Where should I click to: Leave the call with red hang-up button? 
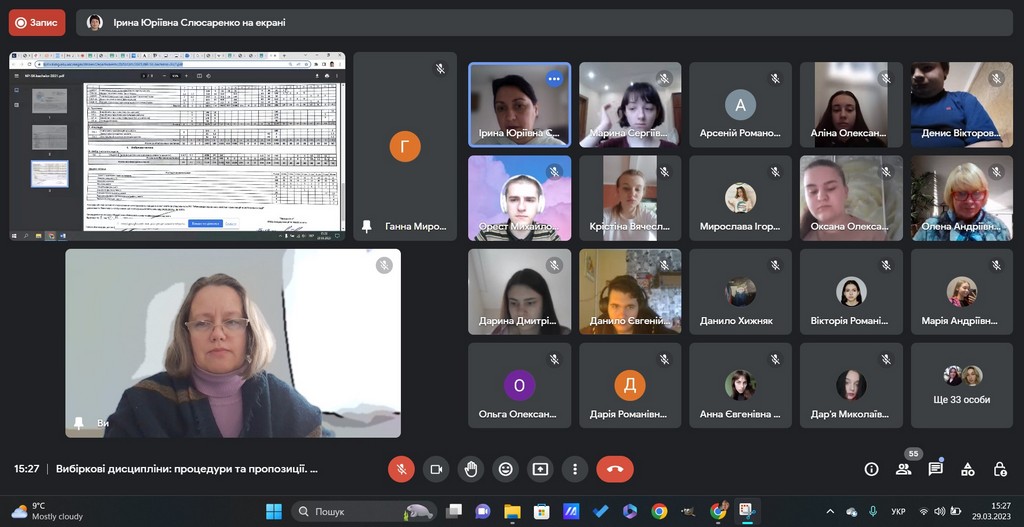tap(614, 469)
